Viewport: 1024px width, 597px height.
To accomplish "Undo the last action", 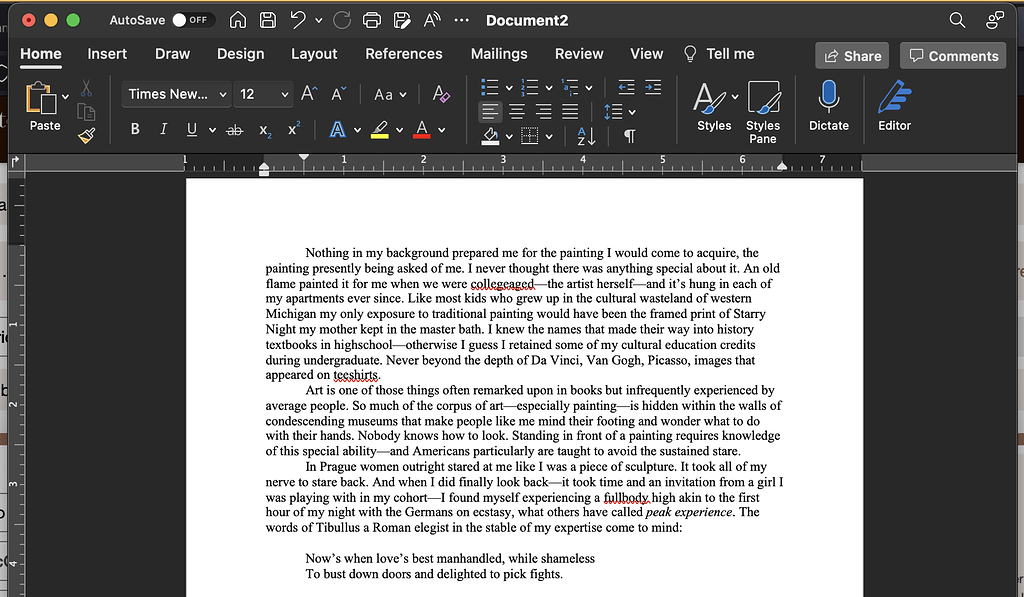I will tap(298, 20).
